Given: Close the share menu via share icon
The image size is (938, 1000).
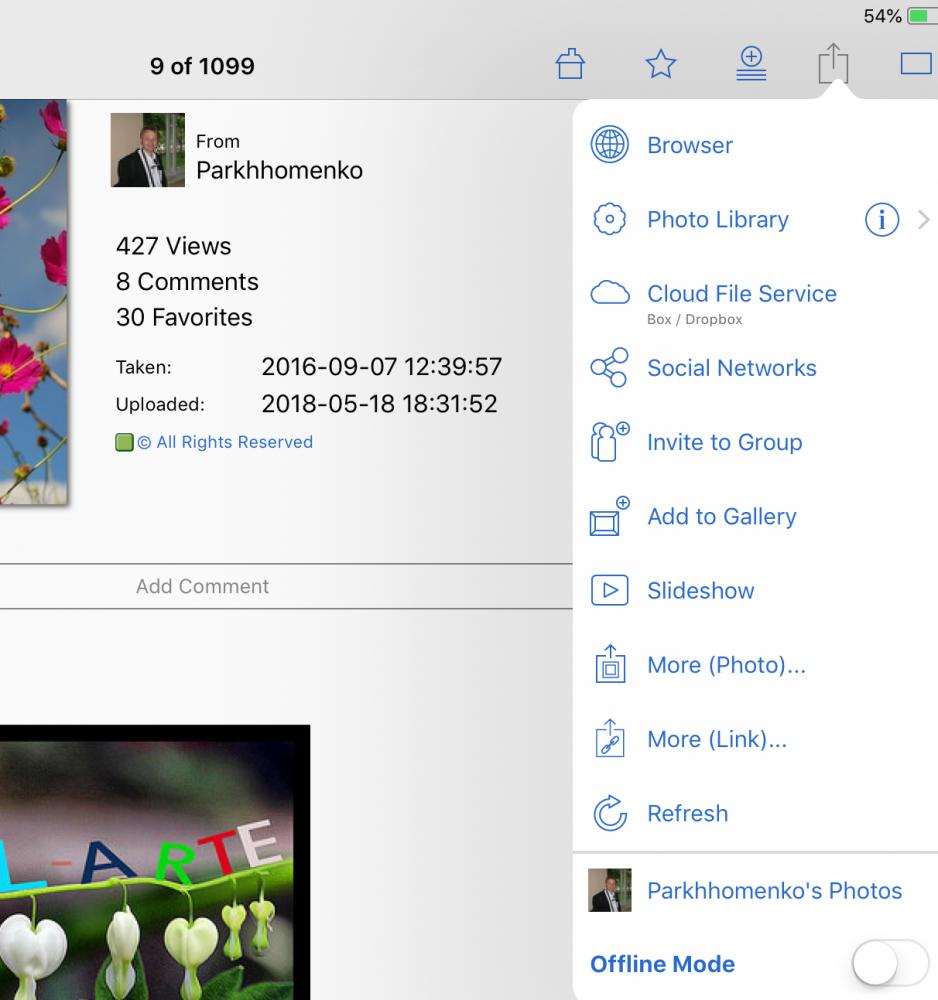Looking at the screenshot, I should click(x=833, y=63).
